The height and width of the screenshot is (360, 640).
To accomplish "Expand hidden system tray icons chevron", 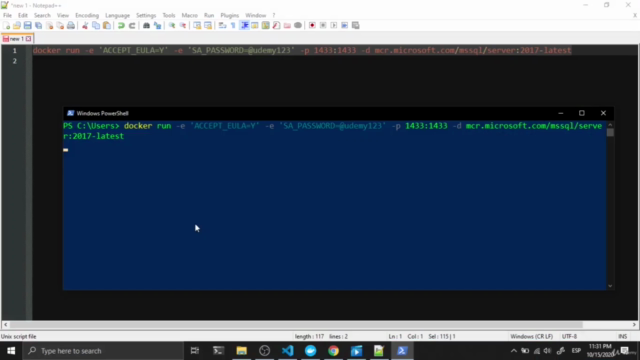I will (x=513, y=351).
